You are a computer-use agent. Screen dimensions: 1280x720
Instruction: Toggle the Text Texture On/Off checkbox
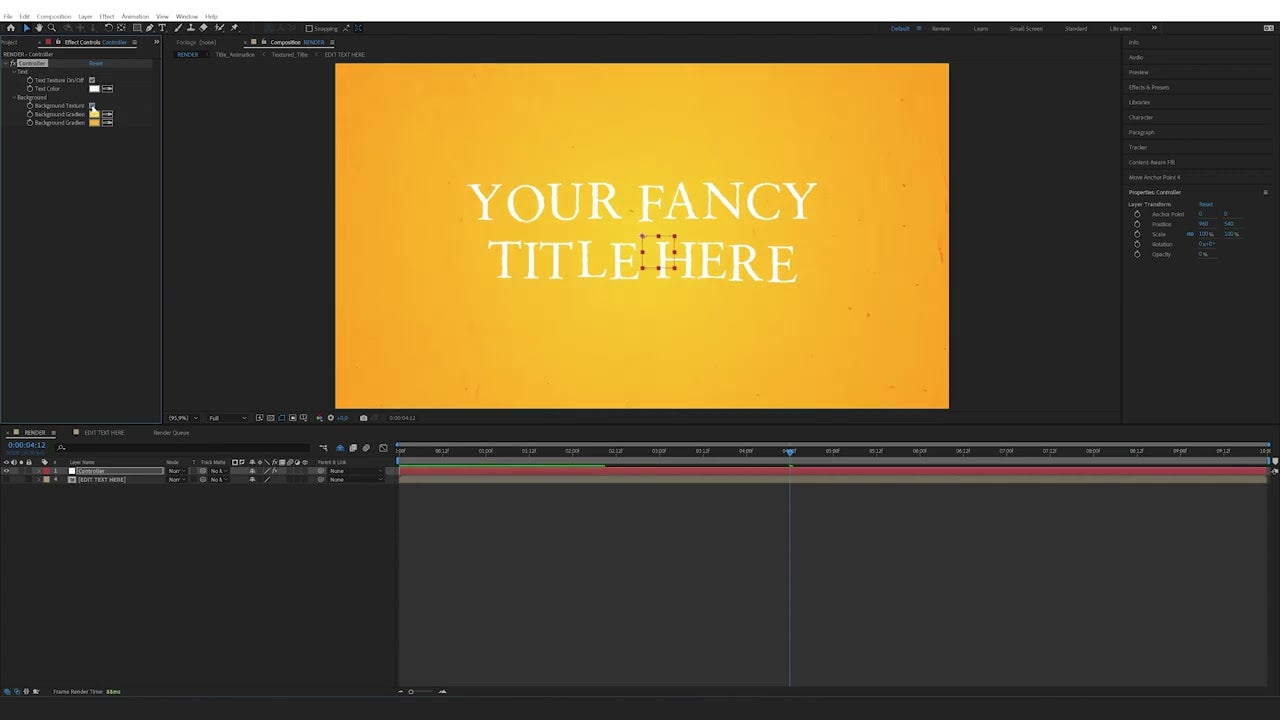(92, 80)
